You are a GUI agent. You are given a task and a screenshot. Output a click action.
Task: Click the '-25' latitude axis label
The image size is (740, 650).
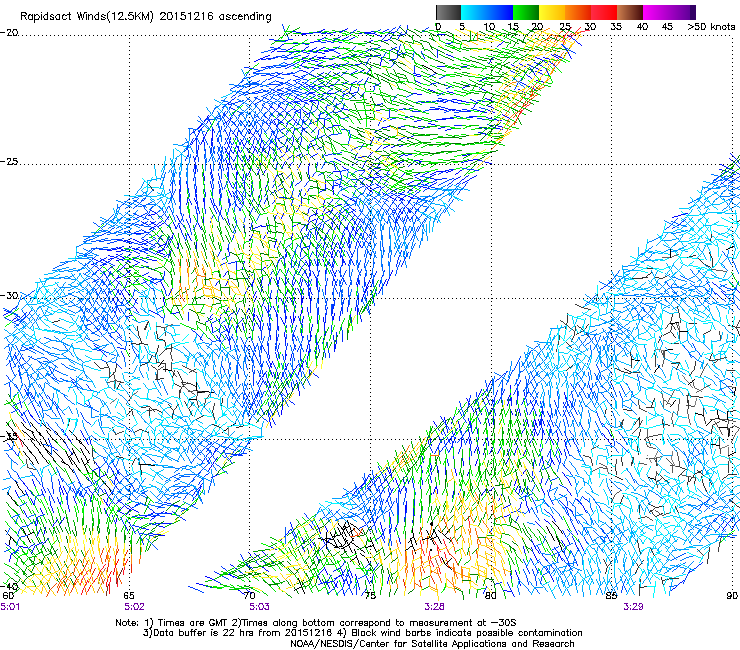[x=9, y=161]
